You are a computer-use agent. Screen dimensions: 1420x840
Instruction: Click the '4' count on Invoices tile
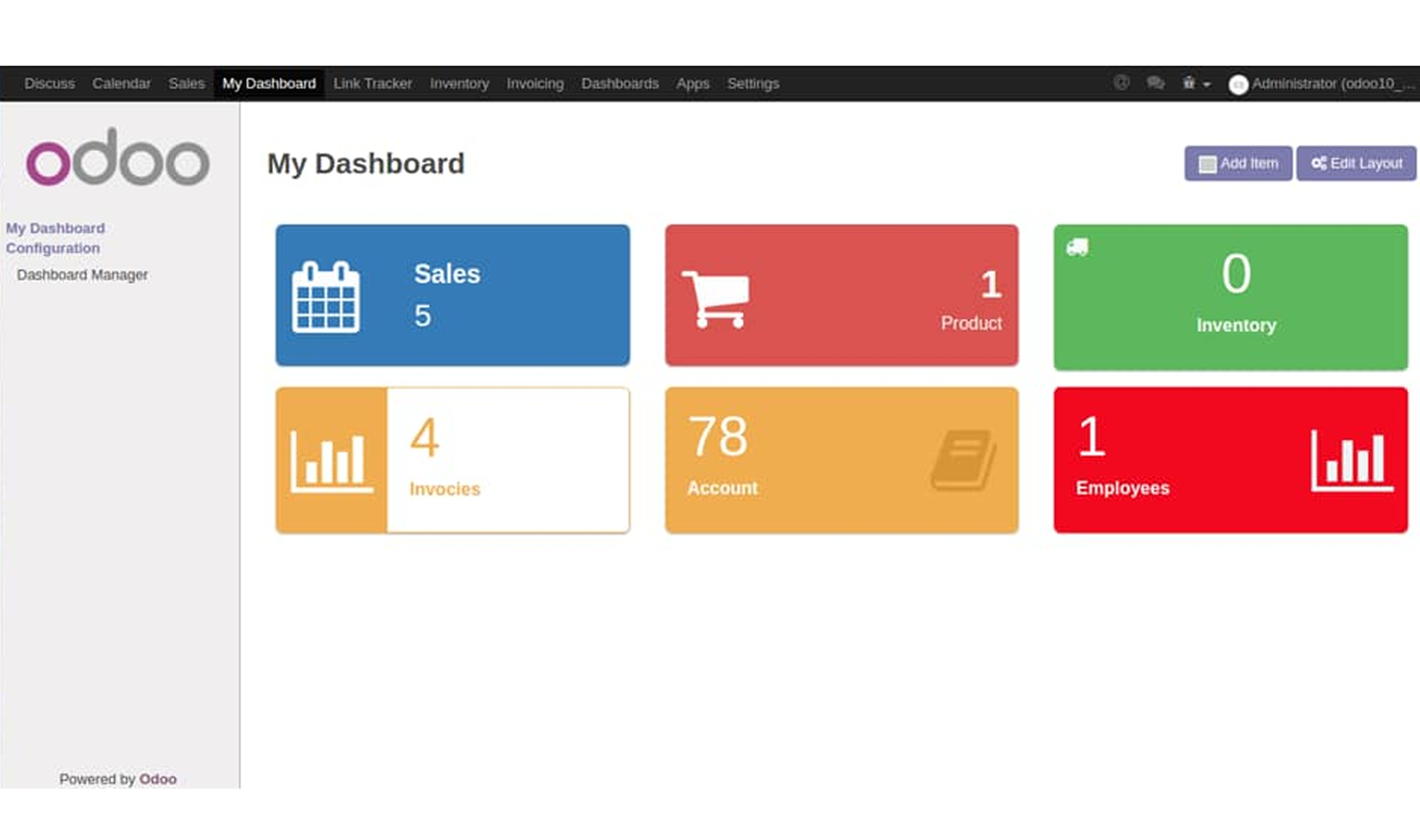pyautogui.click(x=425, y=437)
